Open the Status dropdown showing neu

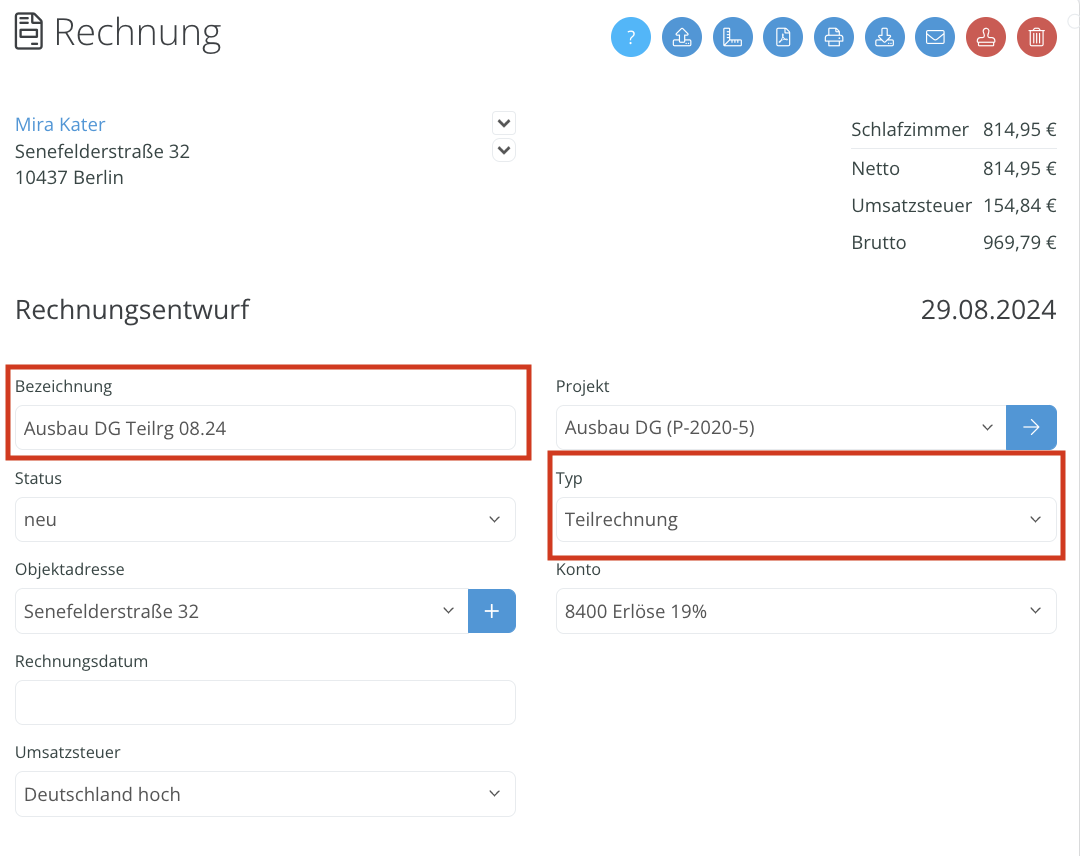coord(265,519)
